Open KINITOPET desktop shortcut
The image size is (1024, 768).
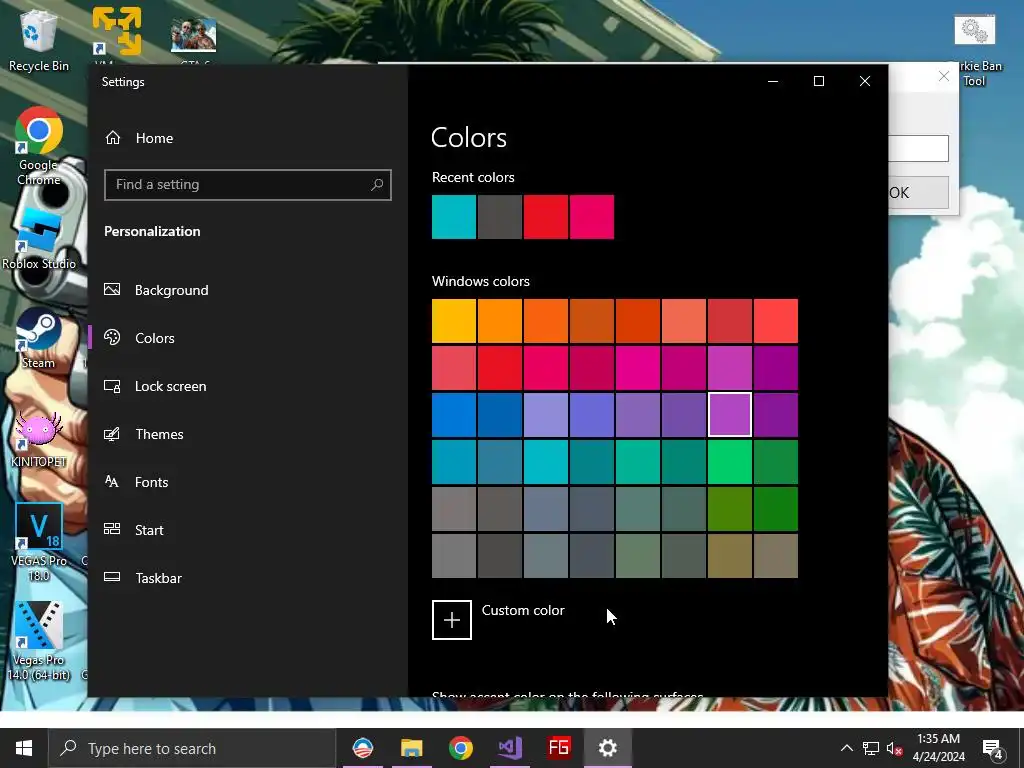(x=39, y=439)
